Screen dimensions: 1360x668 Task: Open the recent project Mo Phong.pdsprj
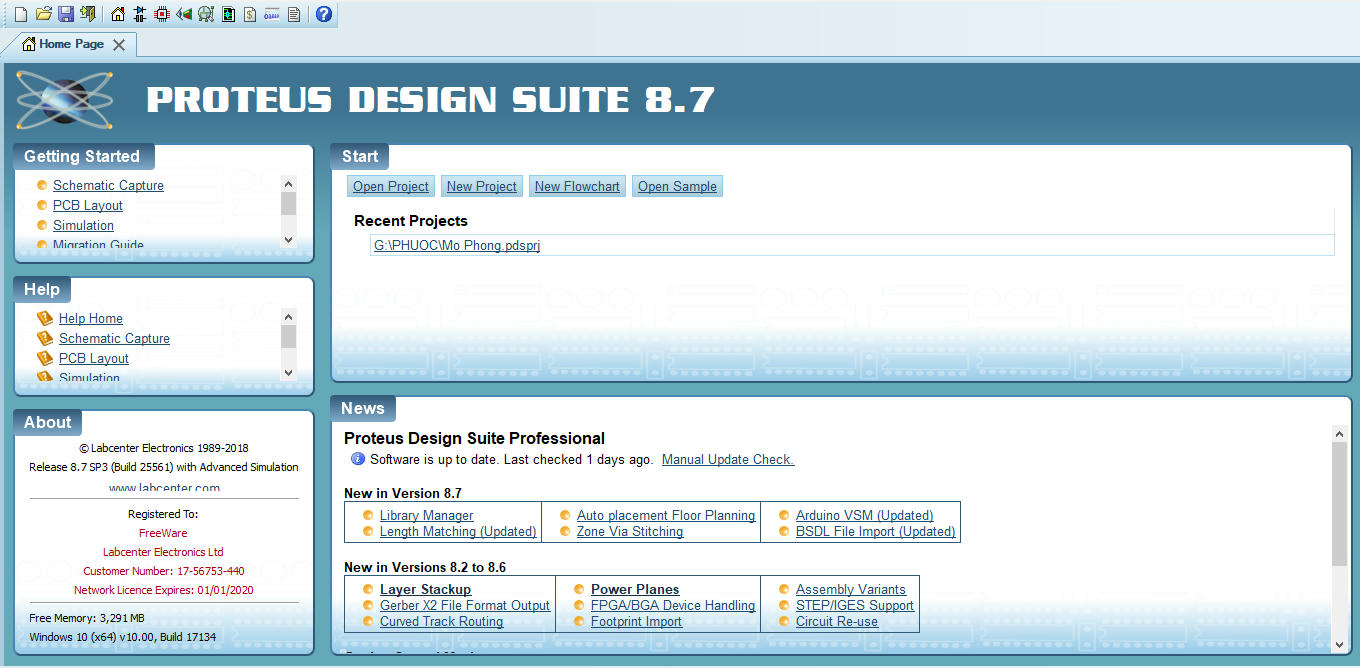(x=457, y=245)
